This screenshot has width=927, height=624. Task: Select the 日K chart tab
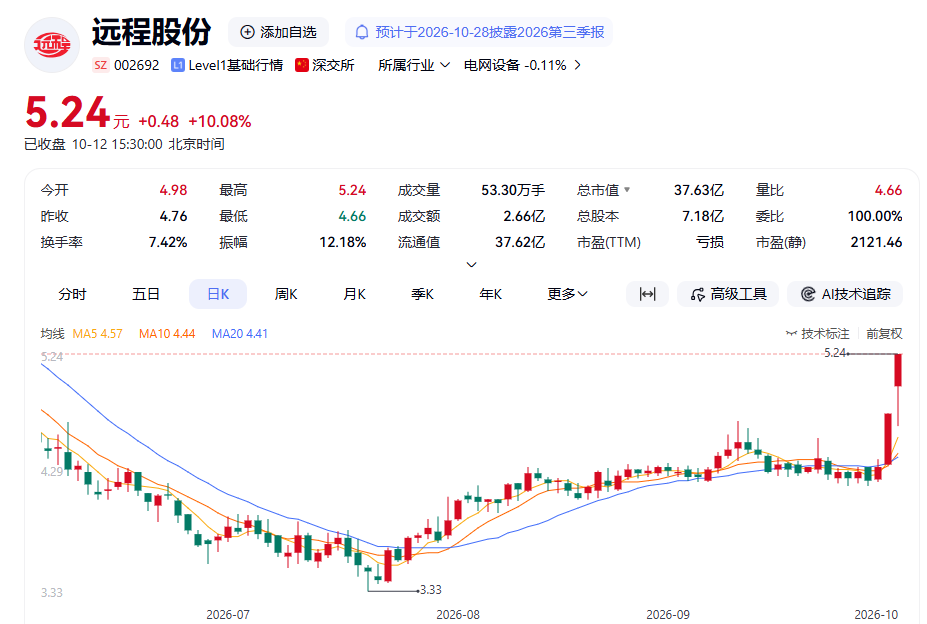[218, 294]
